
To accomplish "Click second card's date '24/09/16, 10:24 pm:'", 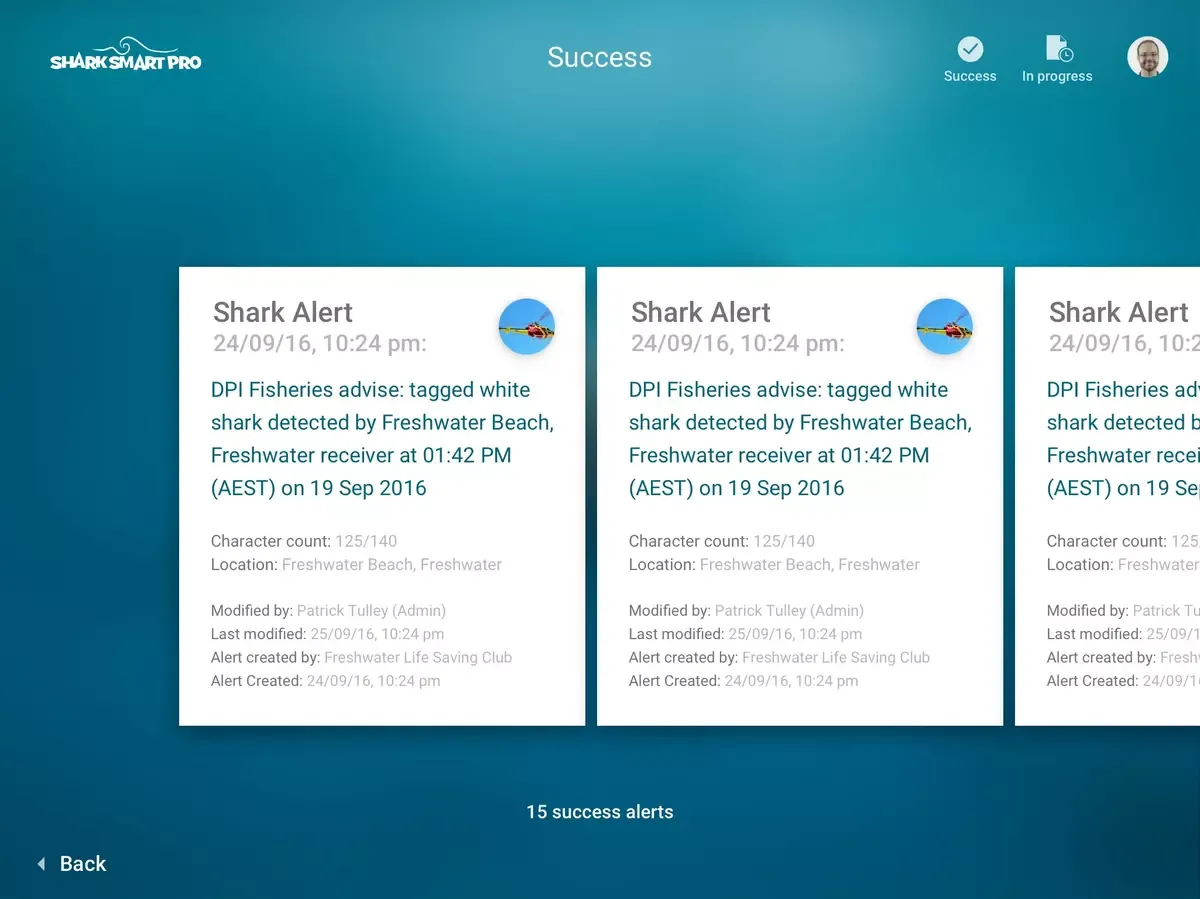I will (x=738, y=344).
